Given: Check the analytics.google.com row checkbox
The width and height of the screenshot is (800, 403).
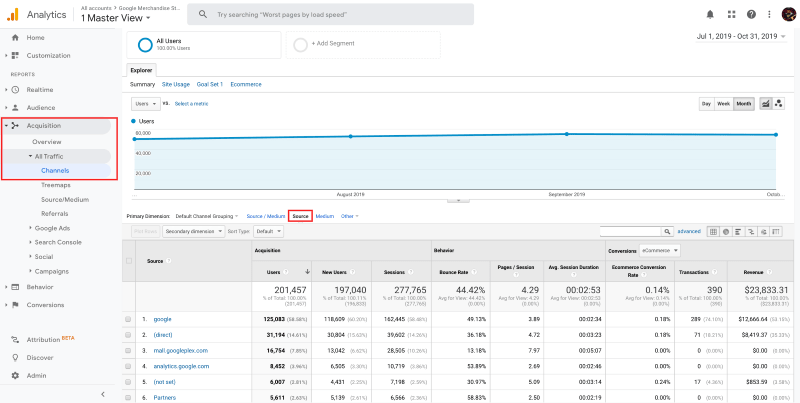Looking at the screenshot, I should pos(128,366).
